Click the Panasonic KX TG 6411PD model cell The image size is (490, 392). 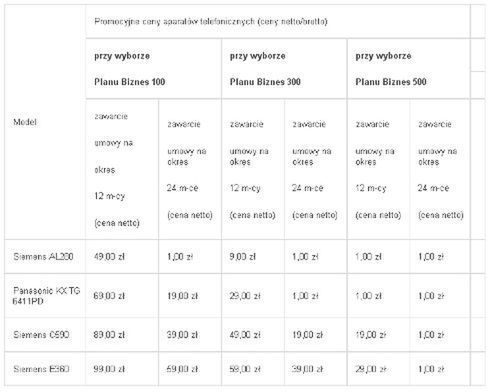[x=45, y=296]
